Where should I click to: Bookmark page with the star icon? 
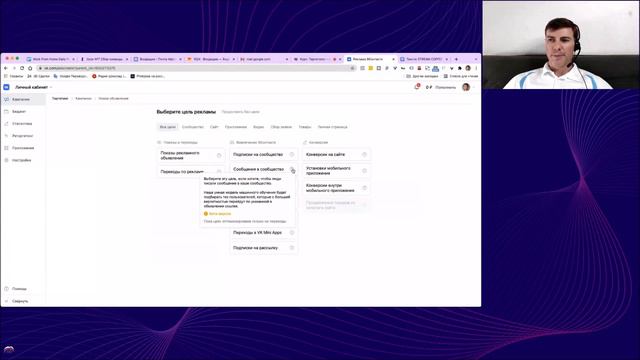click(352, 68)
